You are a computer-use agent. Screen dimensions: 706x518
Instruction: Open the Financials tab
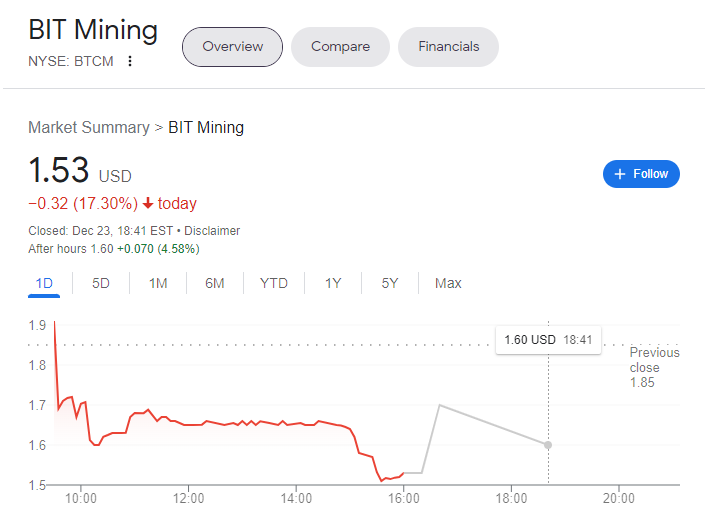[x=448, y=46]
